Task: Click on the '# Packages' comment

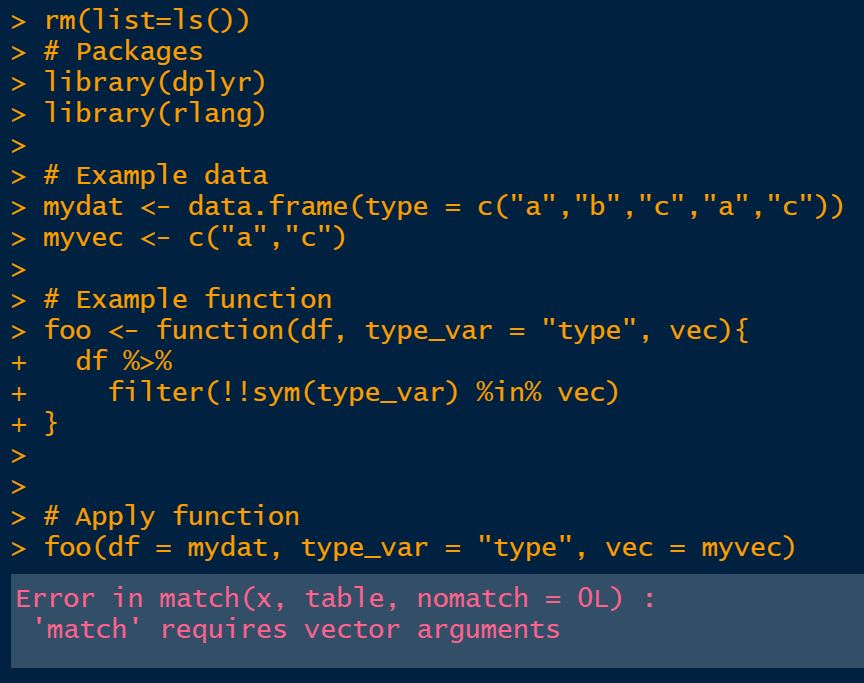Action: [123, 51]
